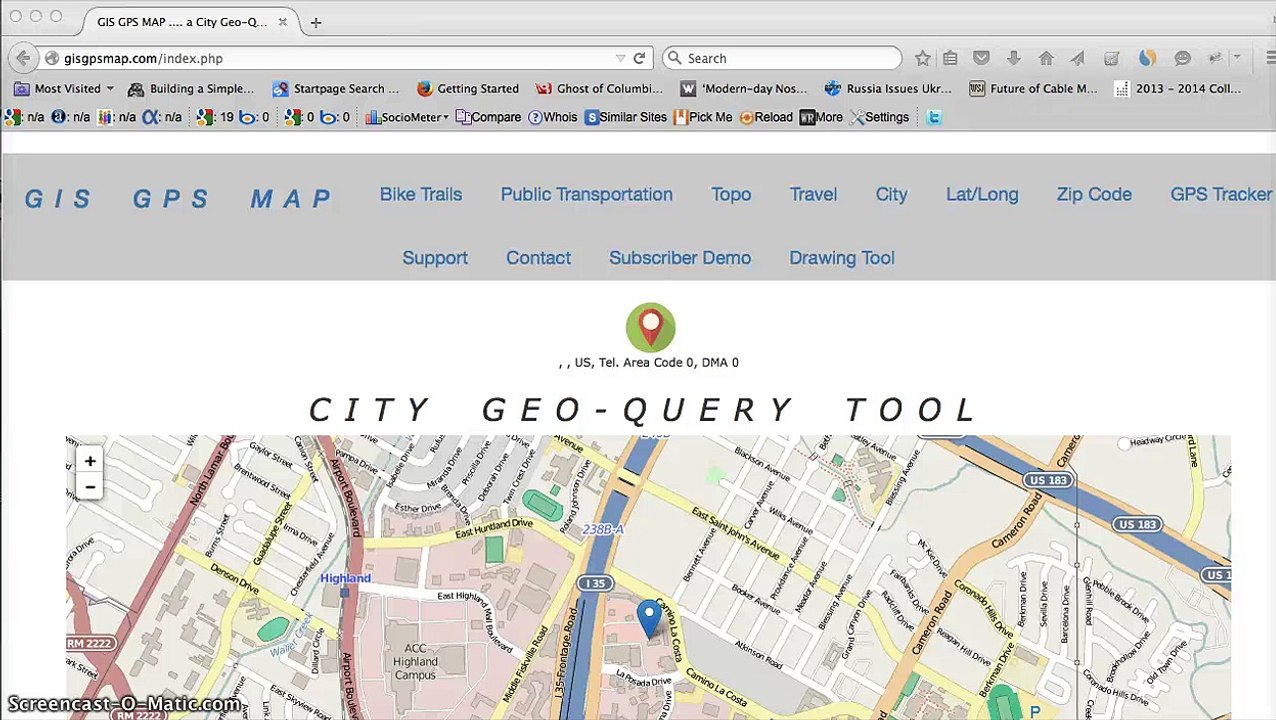This screenshot has width=1276, height=720.
Task: Open the Getting Started bookmark
Action: point(467,88)
